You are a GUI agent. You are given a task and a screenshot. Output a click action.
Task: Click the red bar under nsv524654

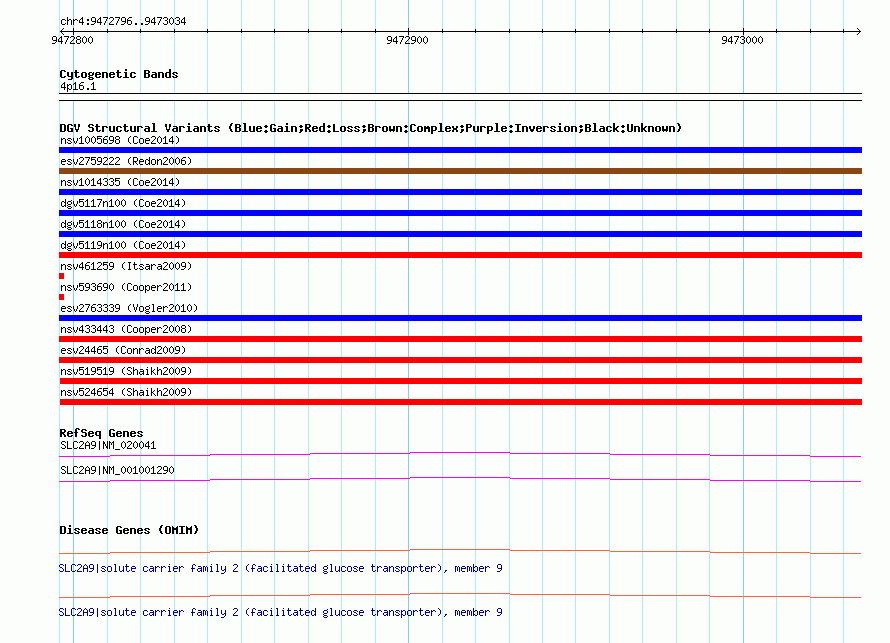[x=460, y=402]
